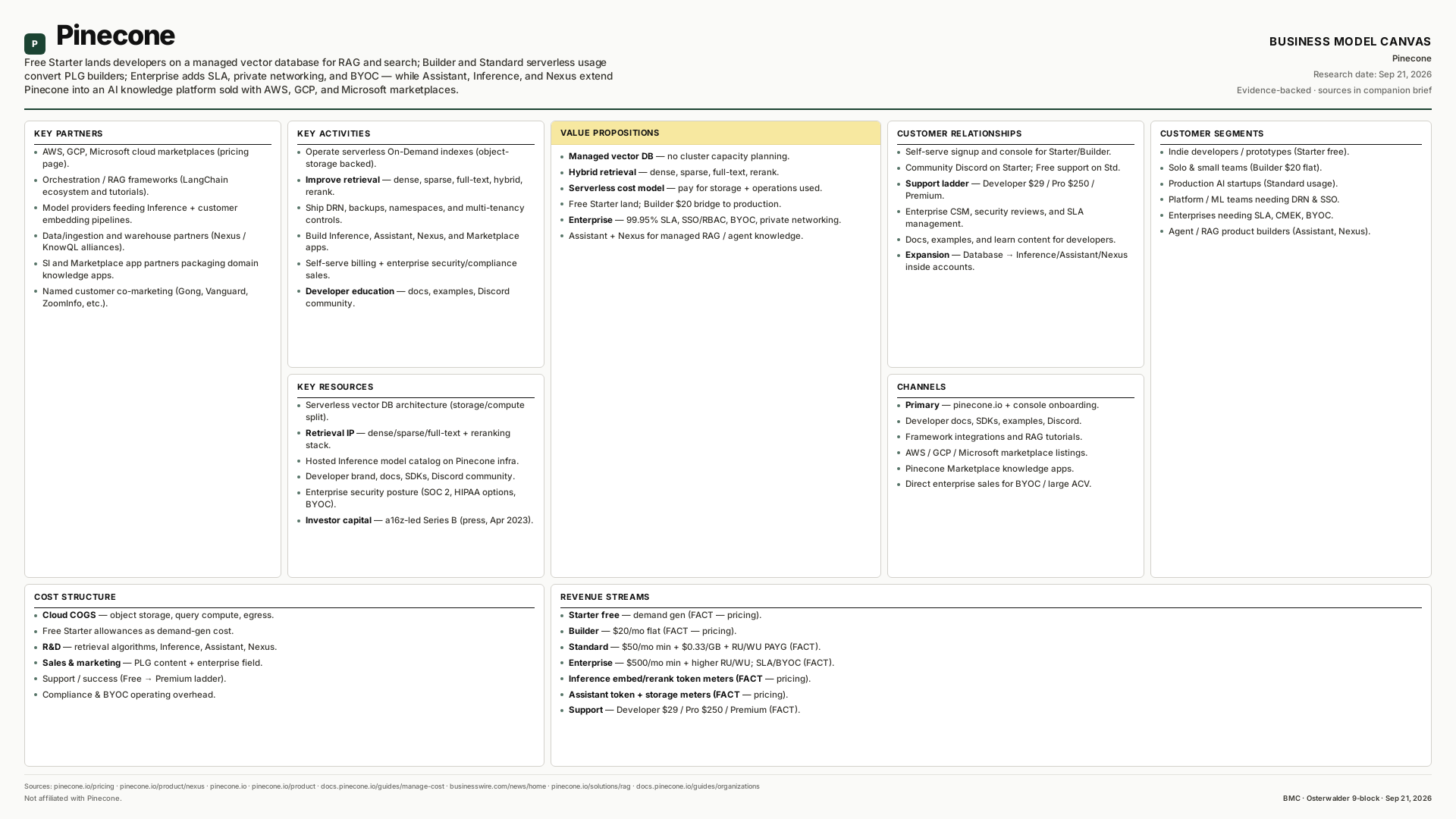Click the 'Hybrid retrieval' bullet
This screenshot has height=819, width=1456.
673,172
